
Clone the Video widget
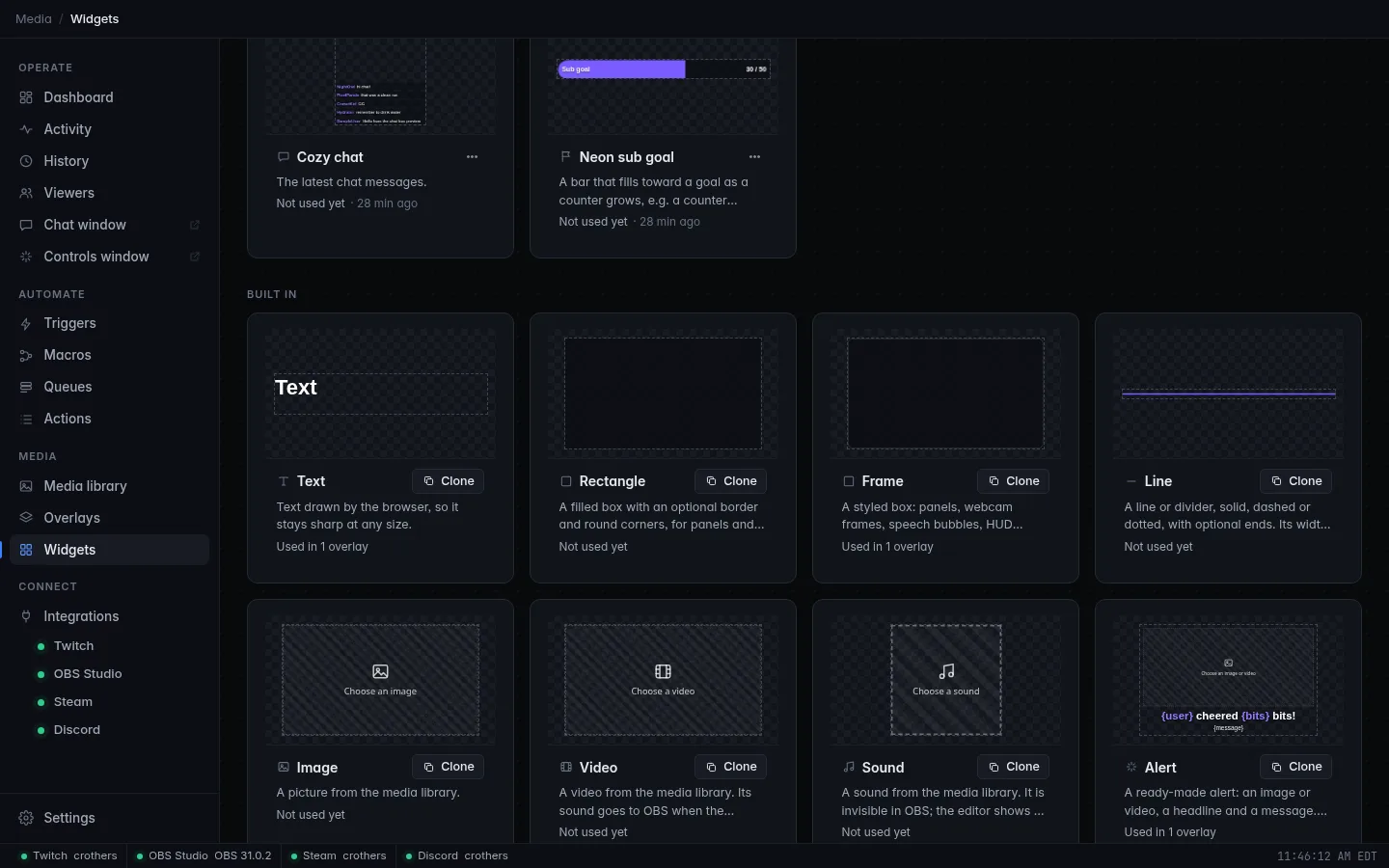click(731, 767)
